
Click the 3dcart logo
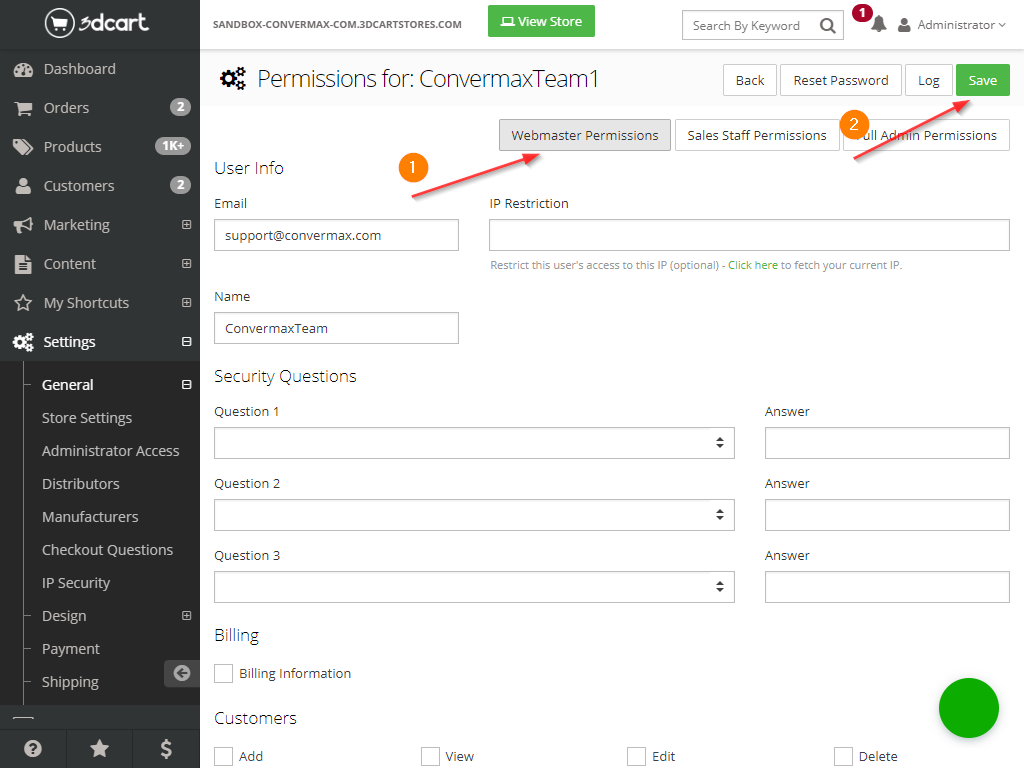point(97,24)
